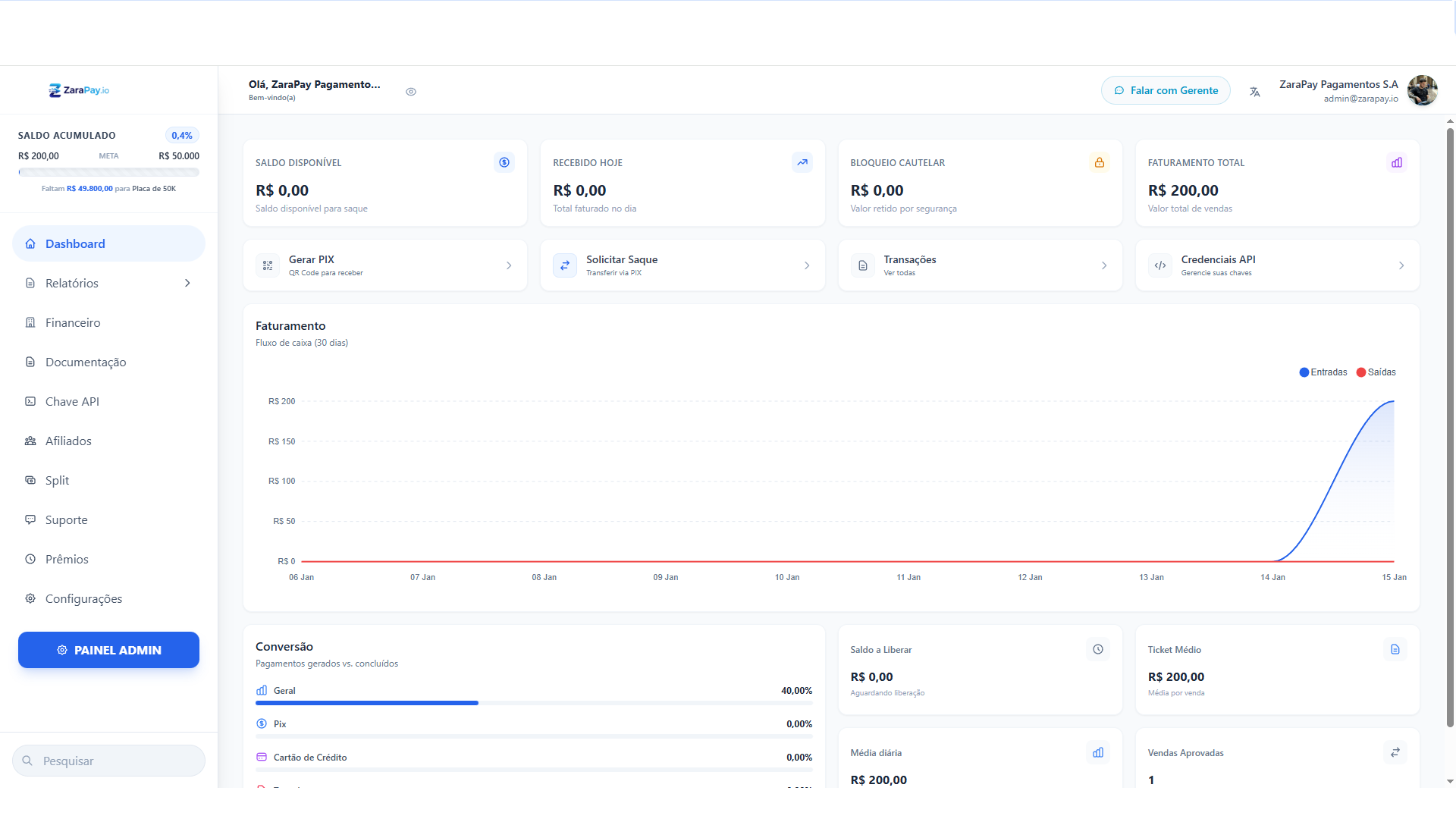Open Gerar PIX card chevron
This screenshot has height=819, width=1456.
(x=509, y=265)
